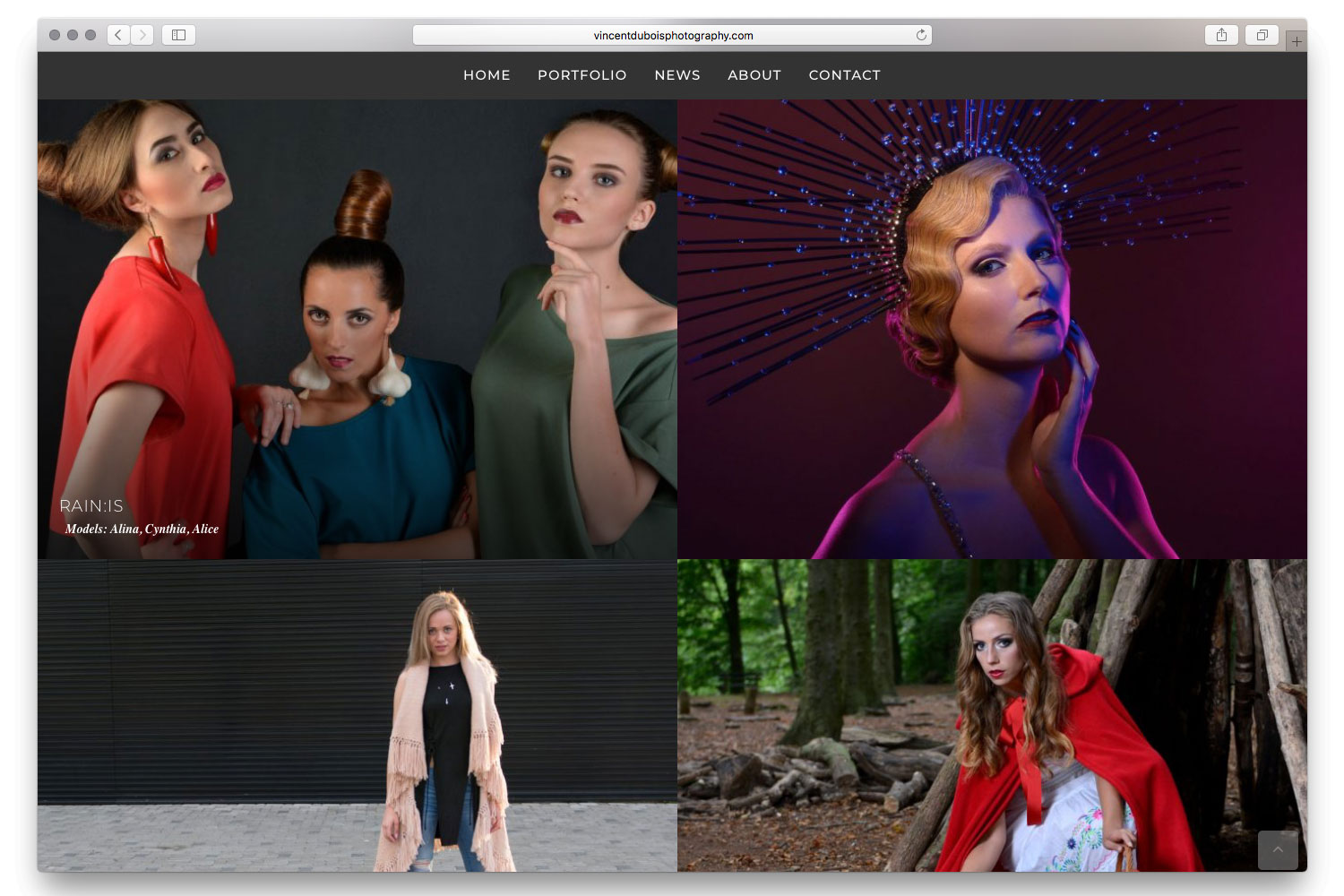Screen dimensions: 1344x896
Task: Click the vincentduboisphotography.com address bar
Action: (x=672, y=35)
